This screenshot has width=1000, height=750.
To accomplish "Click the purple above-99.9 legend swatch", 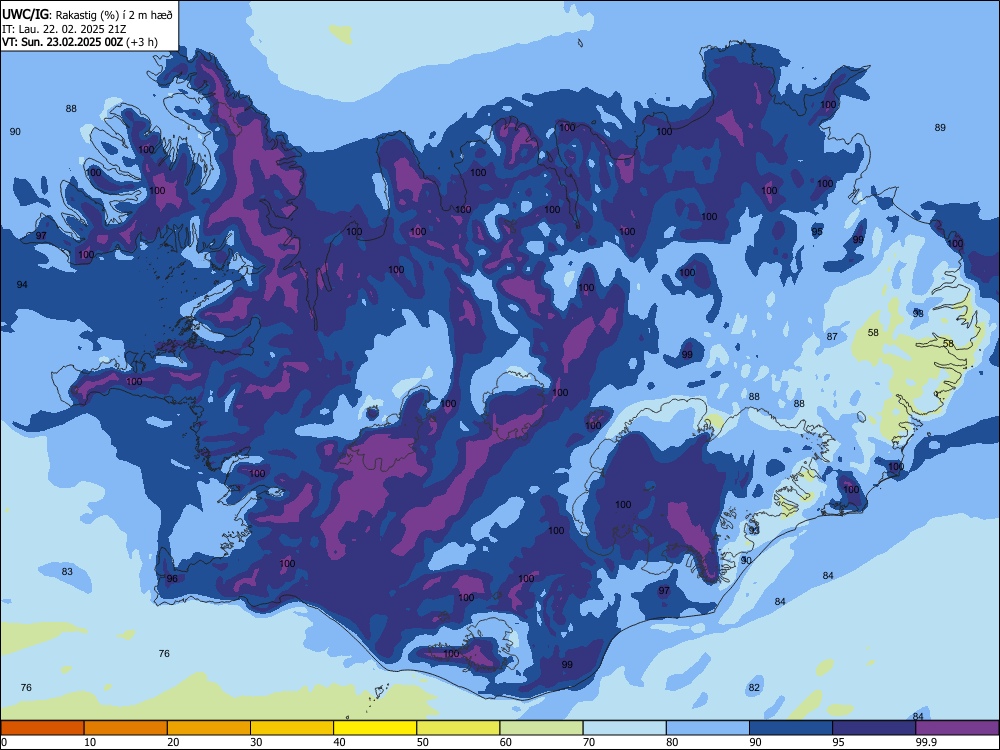I will [957, 728].
